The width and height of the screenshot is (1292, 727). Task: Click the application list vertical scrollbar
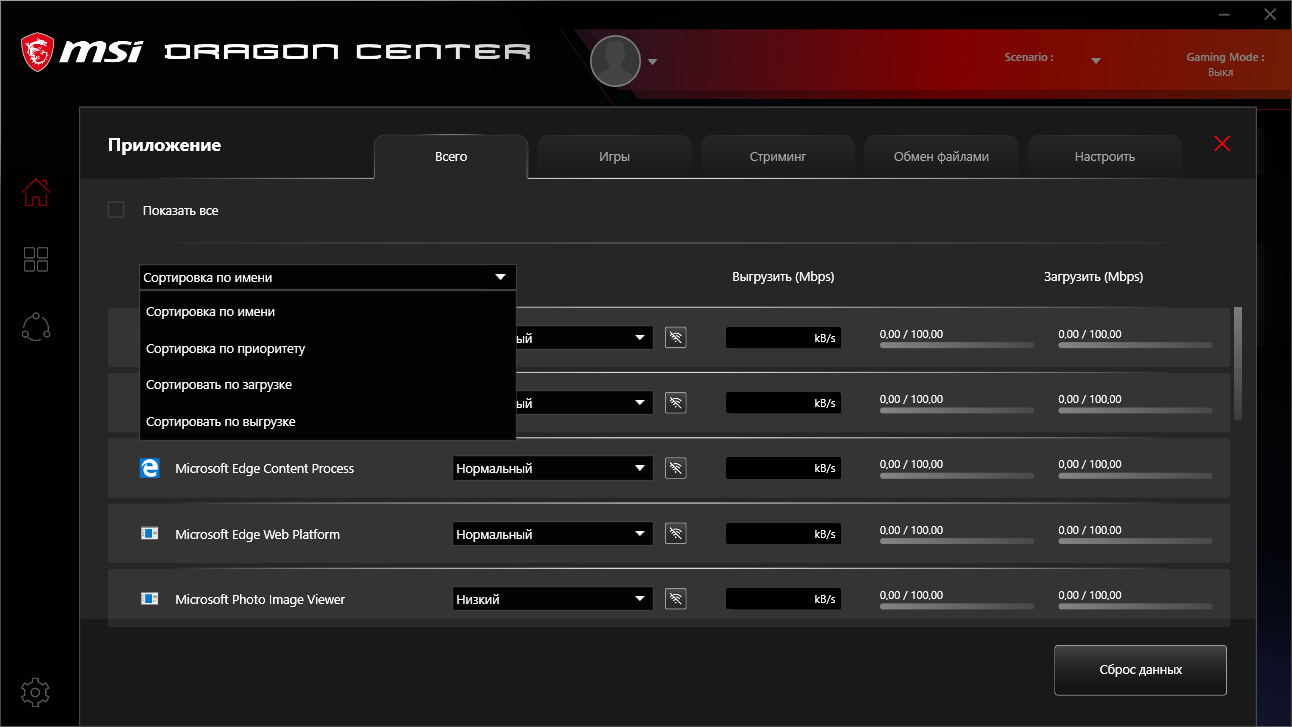(x=1238, y=363)
